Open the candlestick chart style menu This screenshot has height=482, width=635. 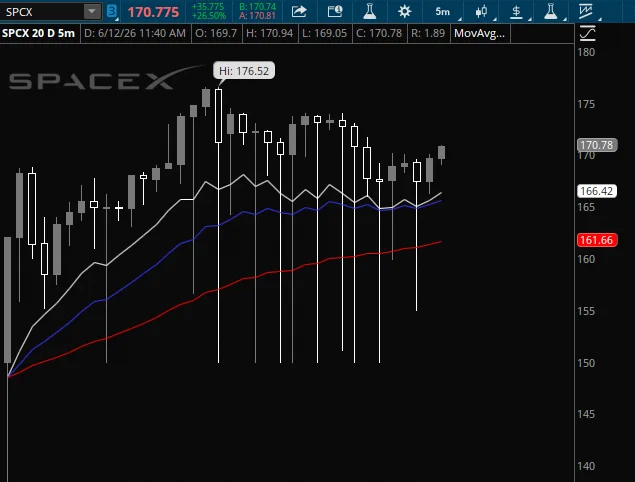coord(482,11)
